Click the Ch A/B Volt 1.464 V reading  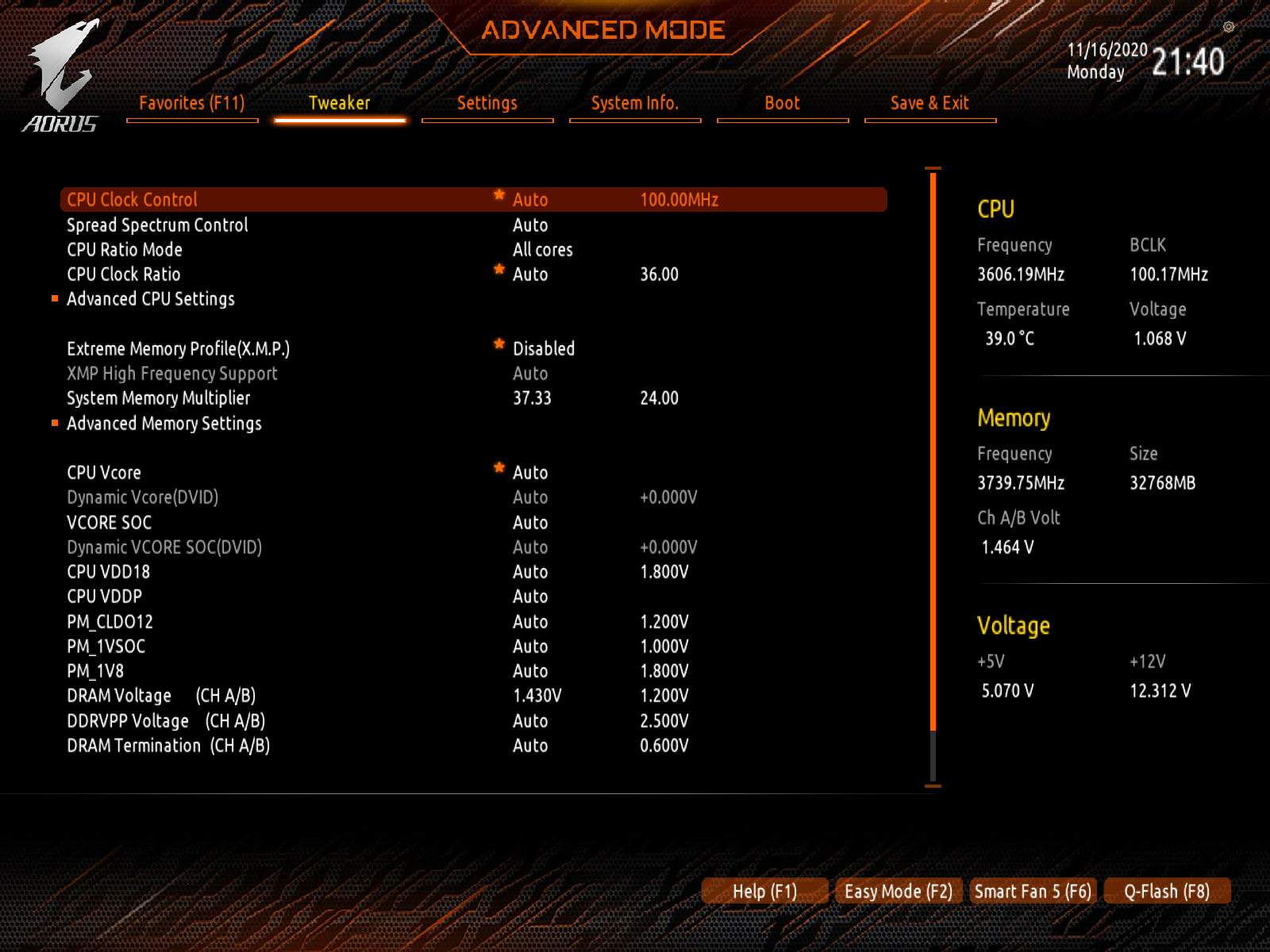click(1008, 547)
